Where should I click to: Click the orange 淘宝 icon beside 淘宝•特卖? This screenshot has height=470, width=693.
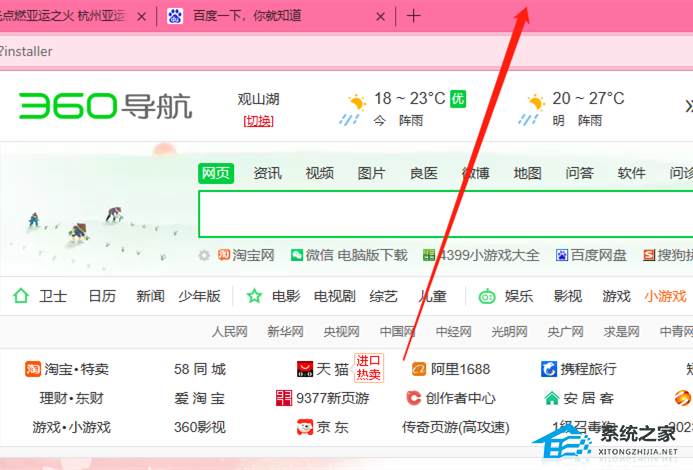tap(33, 369)
